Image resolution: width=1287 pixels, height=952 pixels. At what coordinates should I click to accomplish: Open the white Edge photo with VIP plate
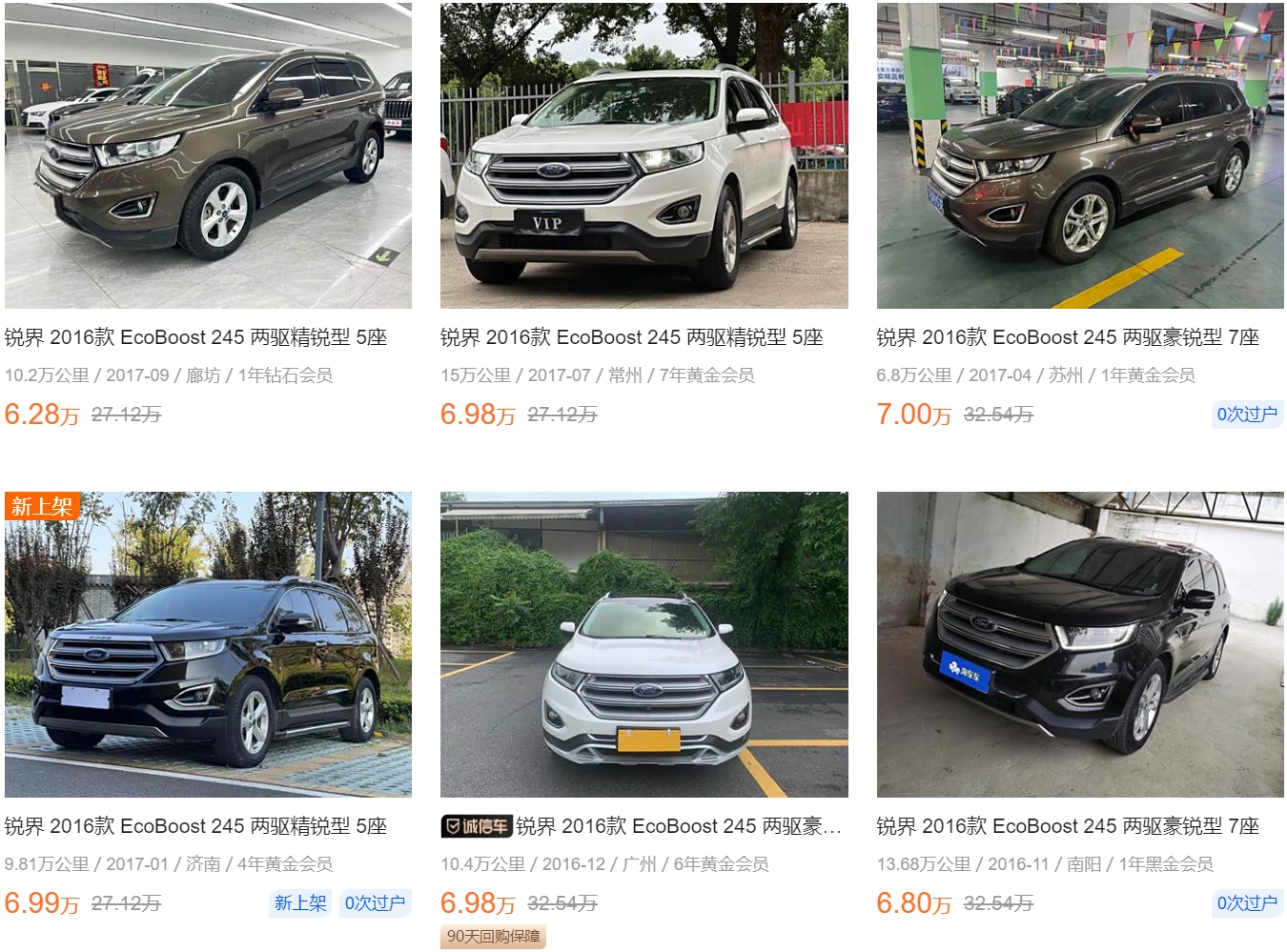click(643, 155)
